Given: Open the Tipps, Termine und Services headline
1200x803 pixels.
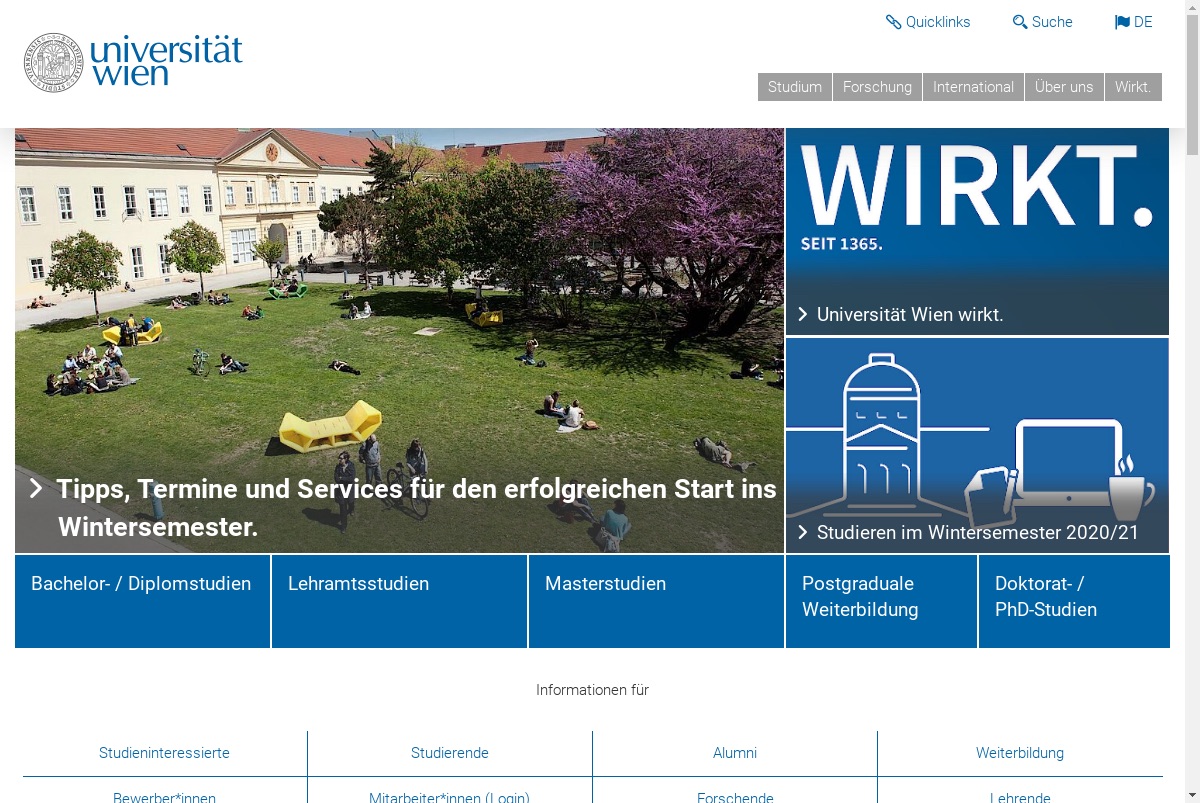Looking at the screenshot, I should click(x=417, y=507).
